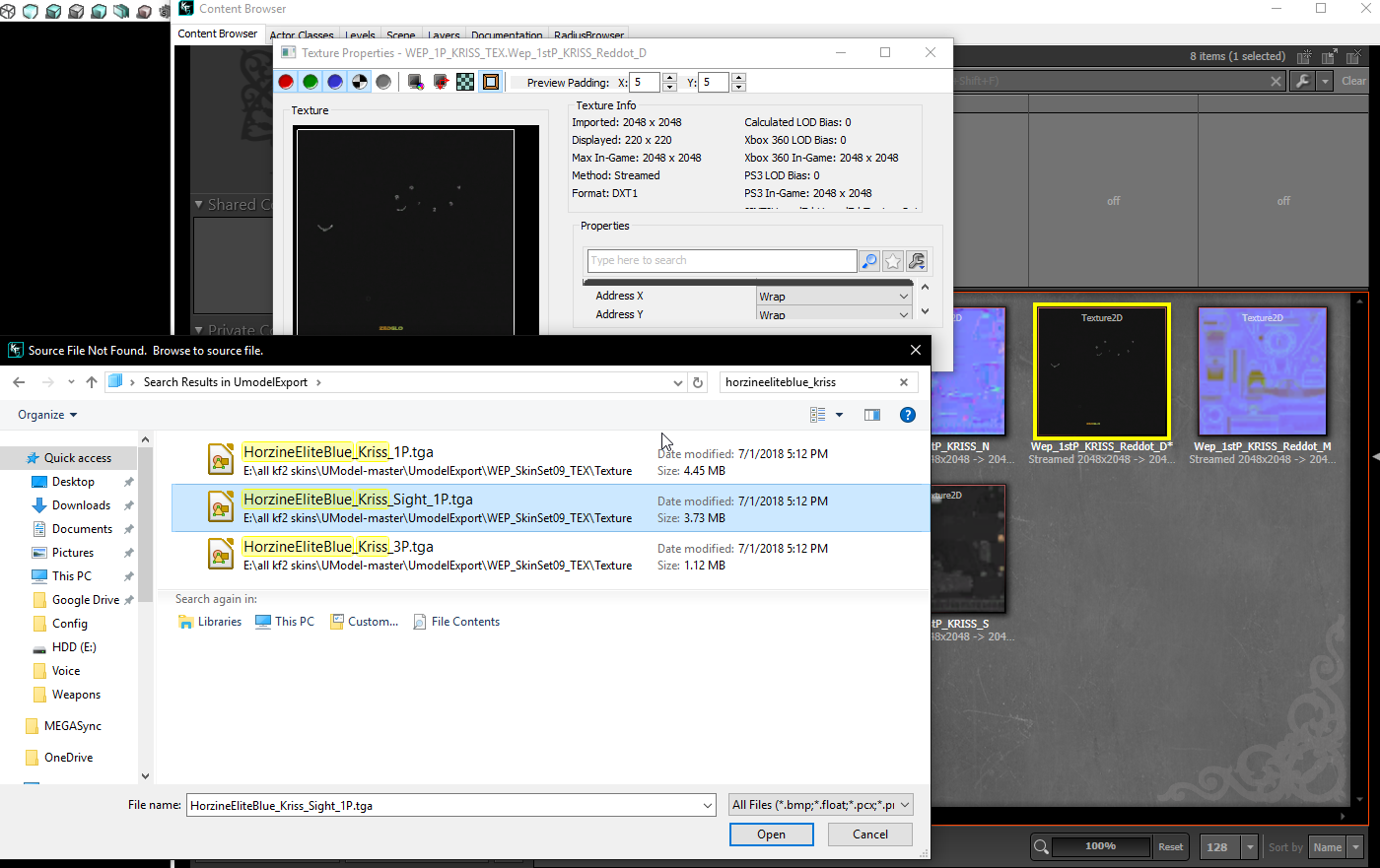Toggle the checkerboard background icon
Image resolution: width=1380 pixels, height=868 pixels.
pyautogui.click(x=465, y=82)
